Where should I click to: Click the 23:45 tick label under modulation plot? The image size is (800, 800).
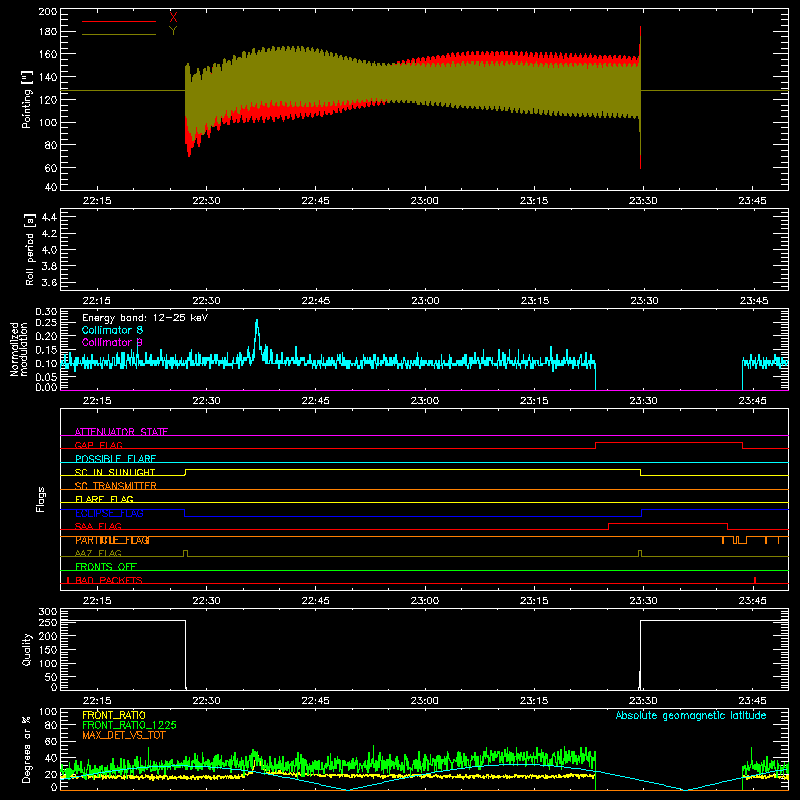click(x=753, y=401)
